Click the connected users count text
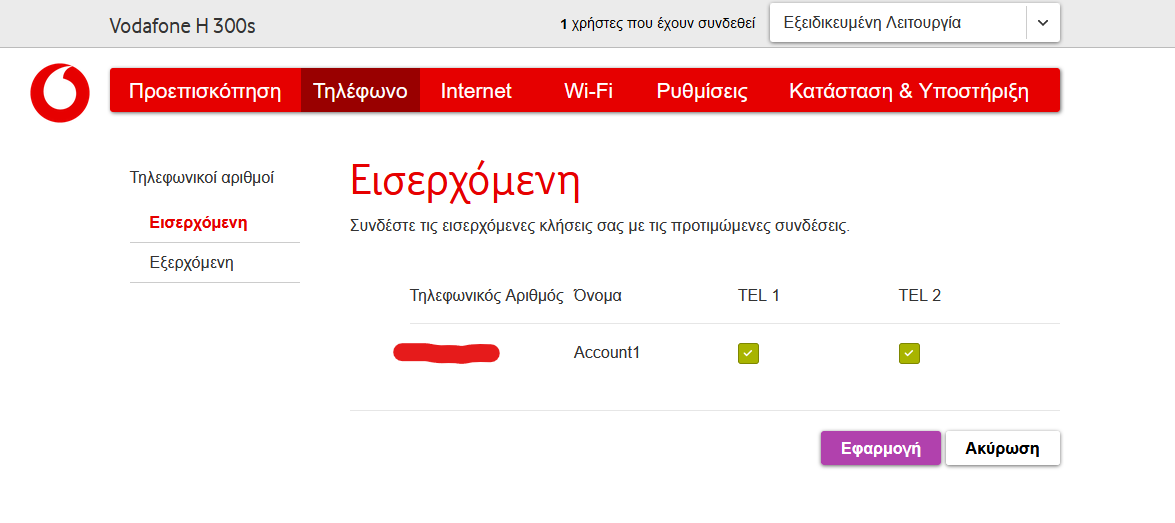The width and height of the screenshot is (1175, 523). click(657, 24)
